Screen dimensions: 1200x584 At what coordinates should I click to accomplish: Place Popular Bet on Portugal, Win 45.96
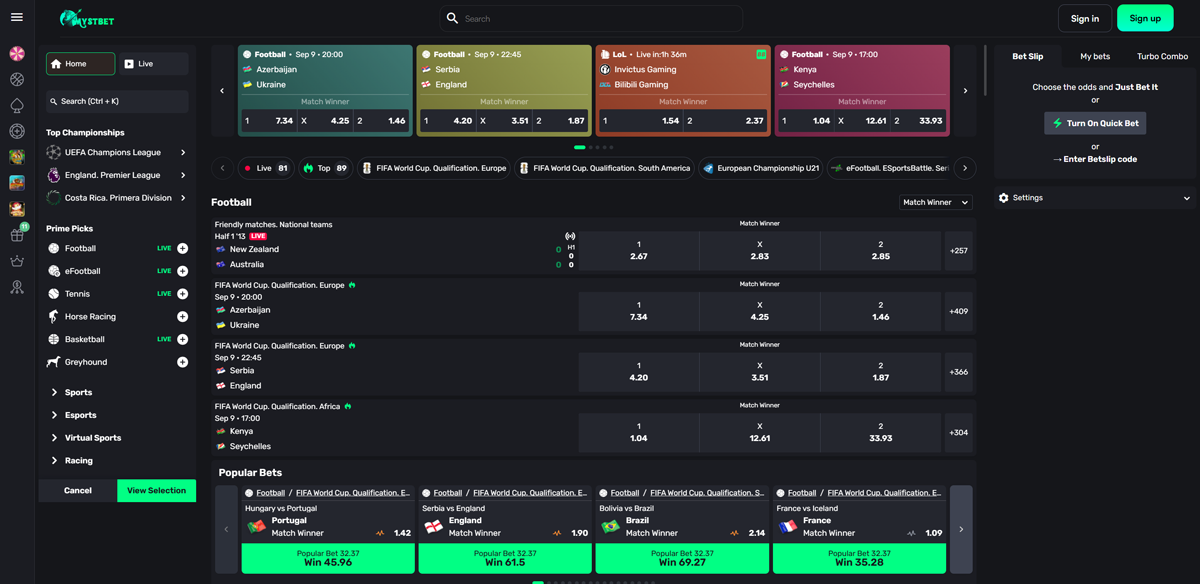pyautogui.click(x=328, y=558)
